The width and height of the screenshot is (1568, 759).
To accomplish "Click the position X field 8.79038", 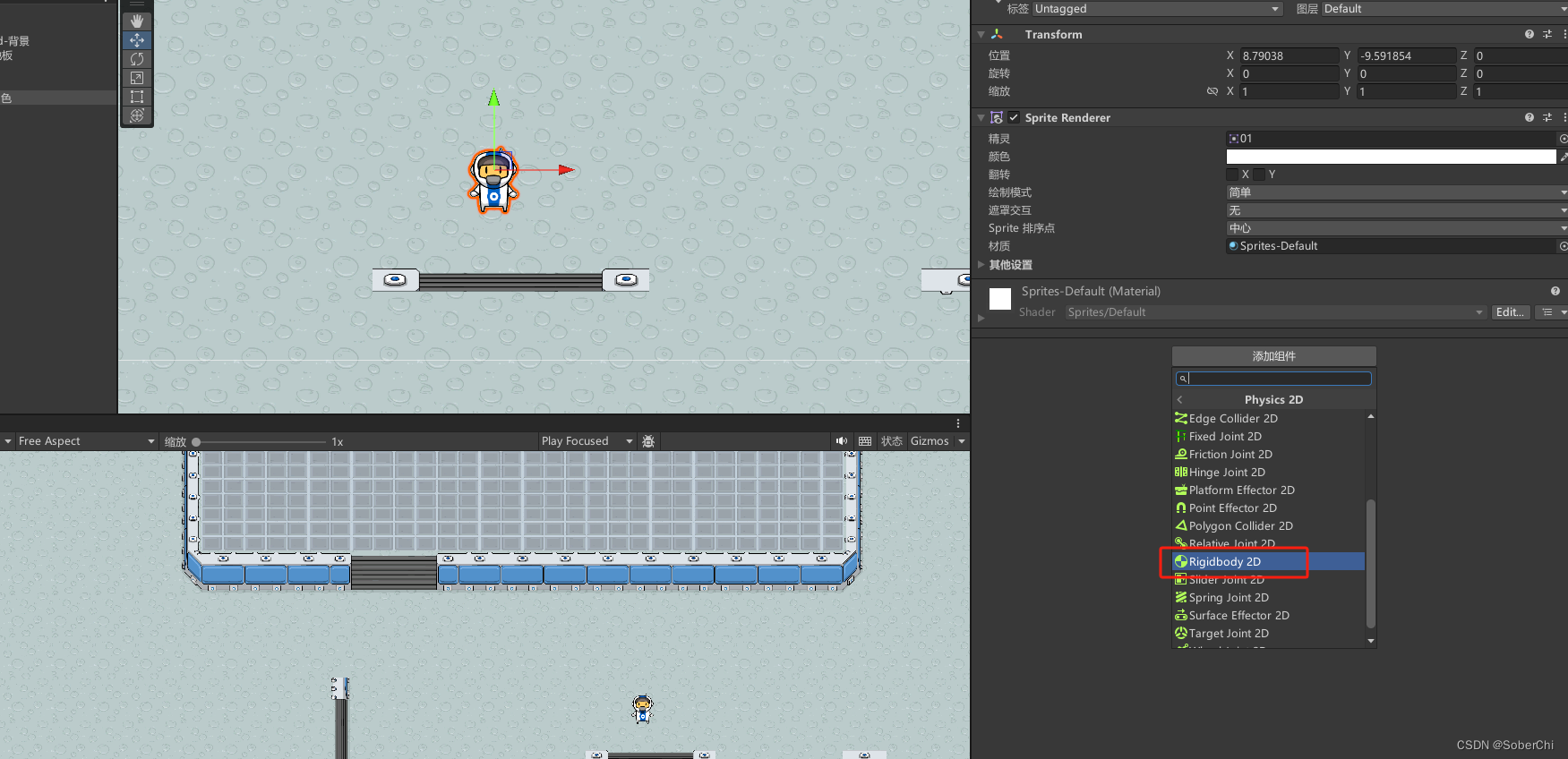I will (1289, 55).
